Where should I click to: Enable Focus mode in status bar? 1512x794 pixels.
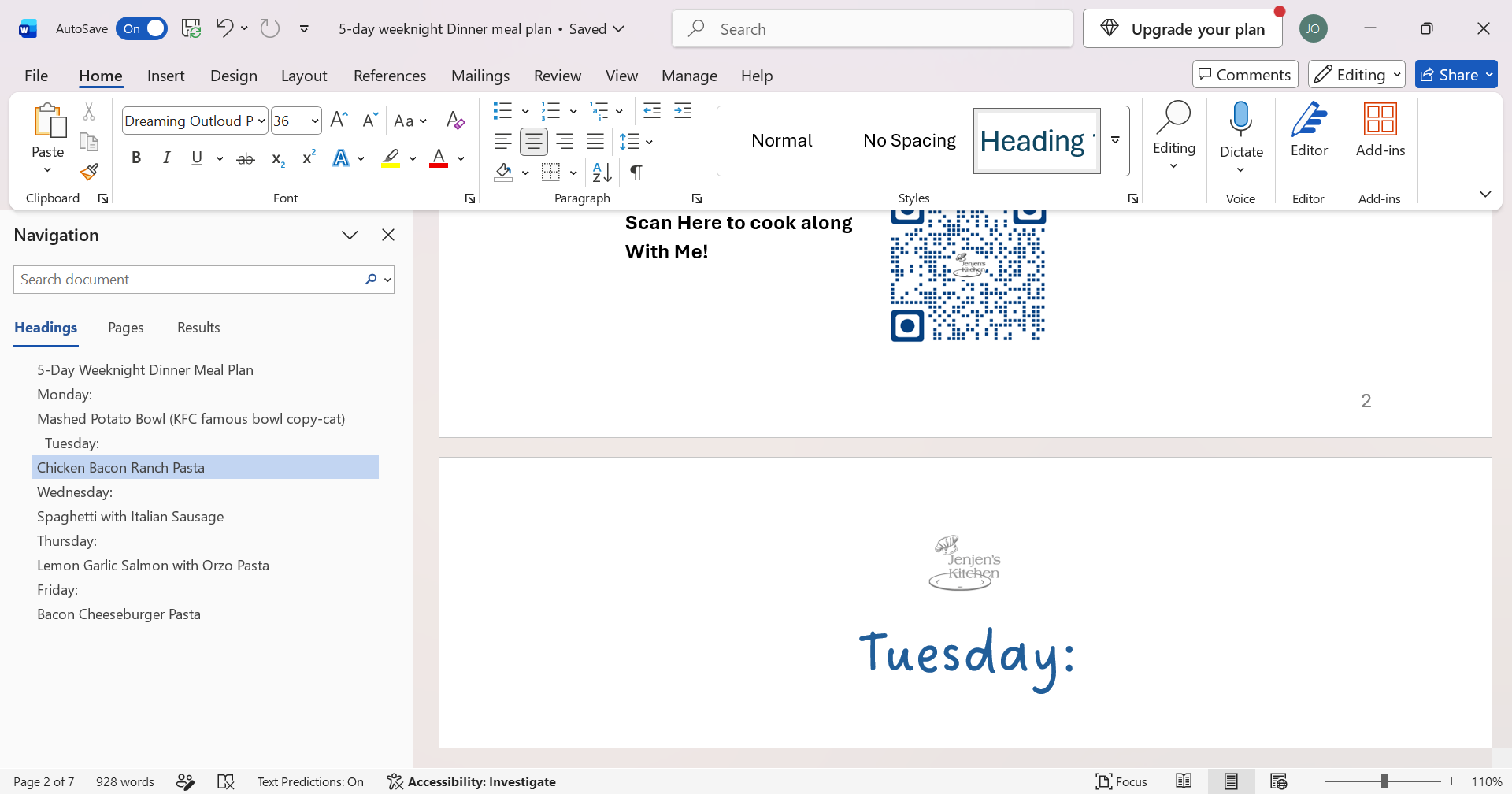[x=1121, y=781]
